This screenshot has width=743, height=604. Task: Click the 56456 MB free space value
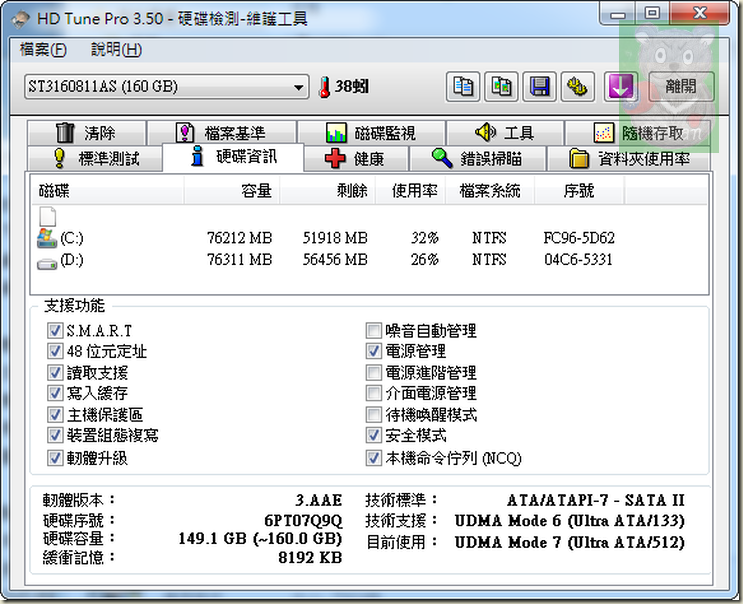tap(335, 260)
